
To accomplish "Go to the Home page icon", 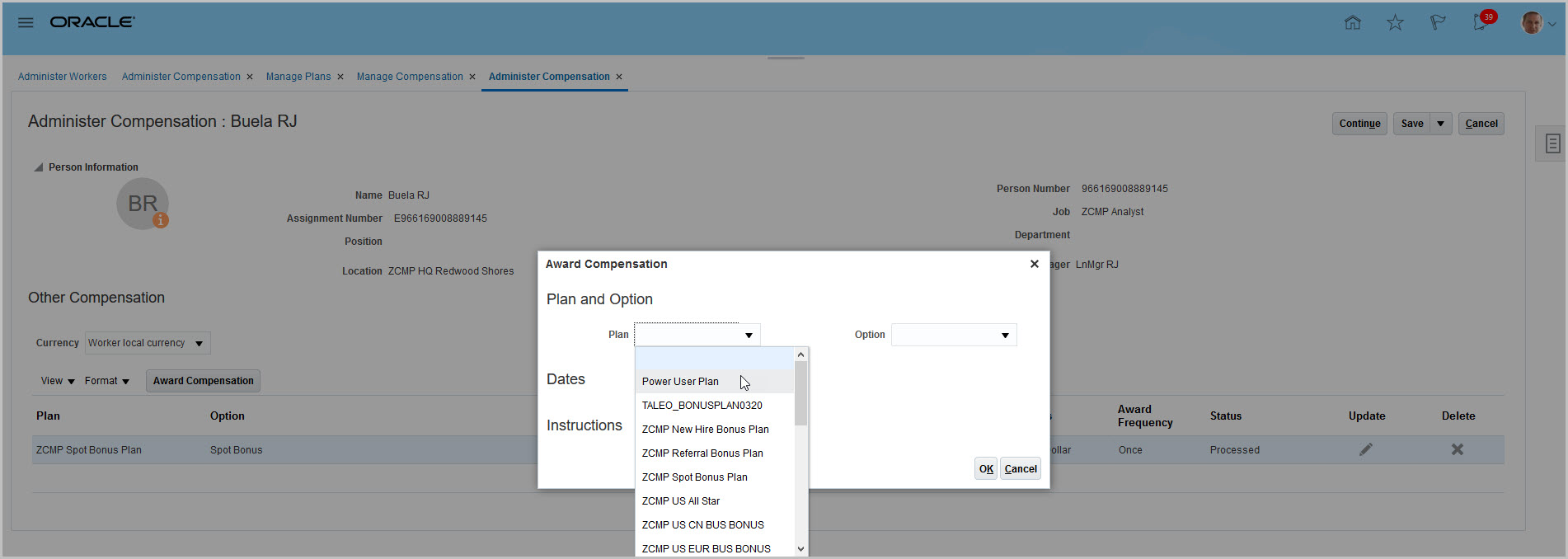I will point(1353,23).
